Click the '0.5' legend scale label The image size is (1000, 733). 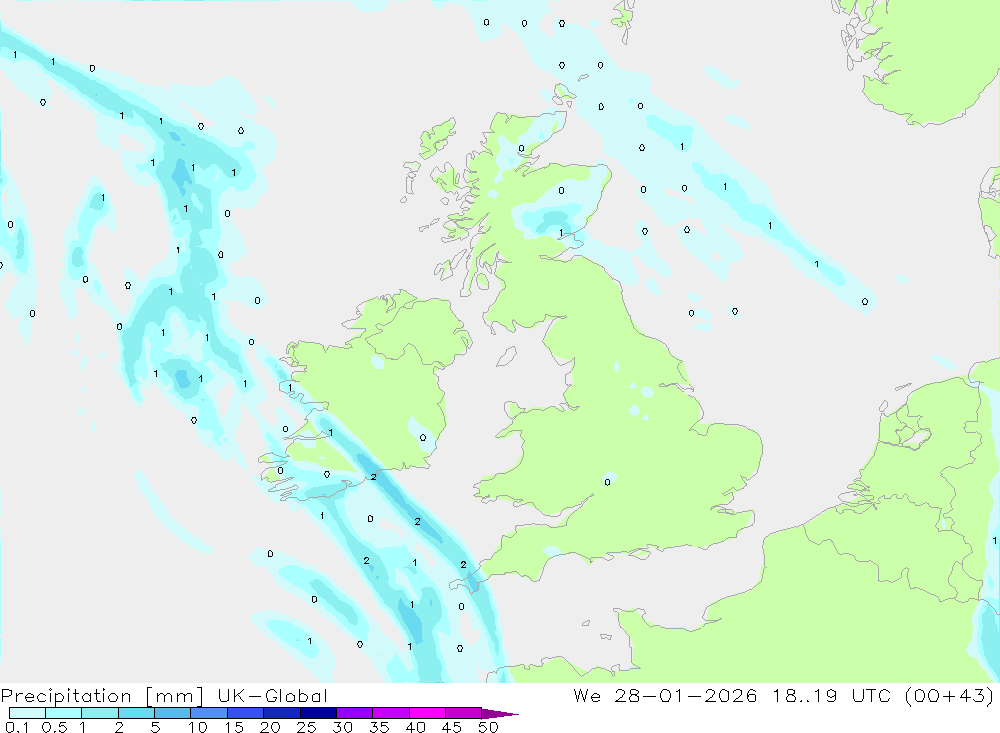coord(54,727)
